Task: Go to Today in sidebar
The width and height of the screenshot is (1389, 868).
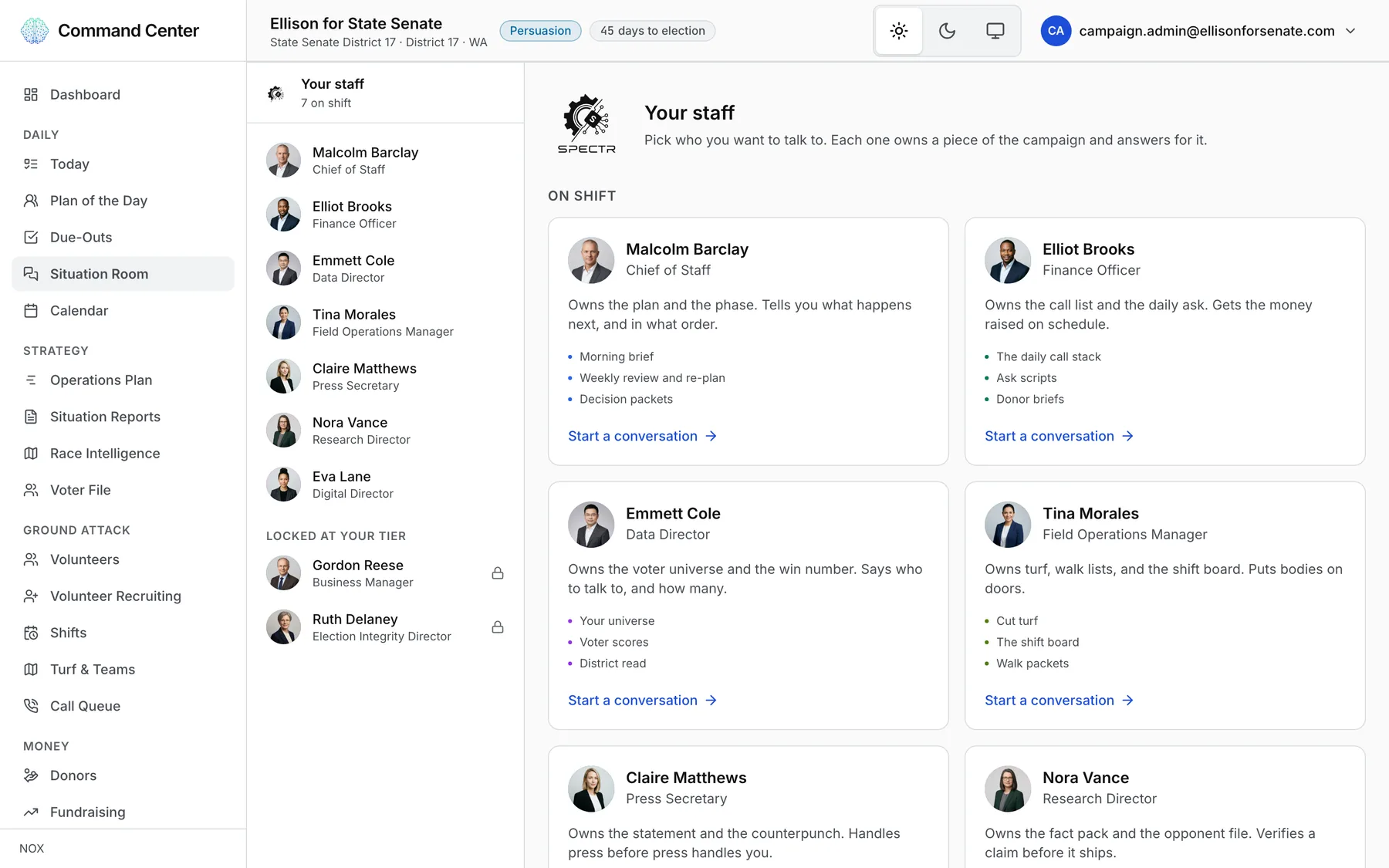Action: click(x=123, y=164)
